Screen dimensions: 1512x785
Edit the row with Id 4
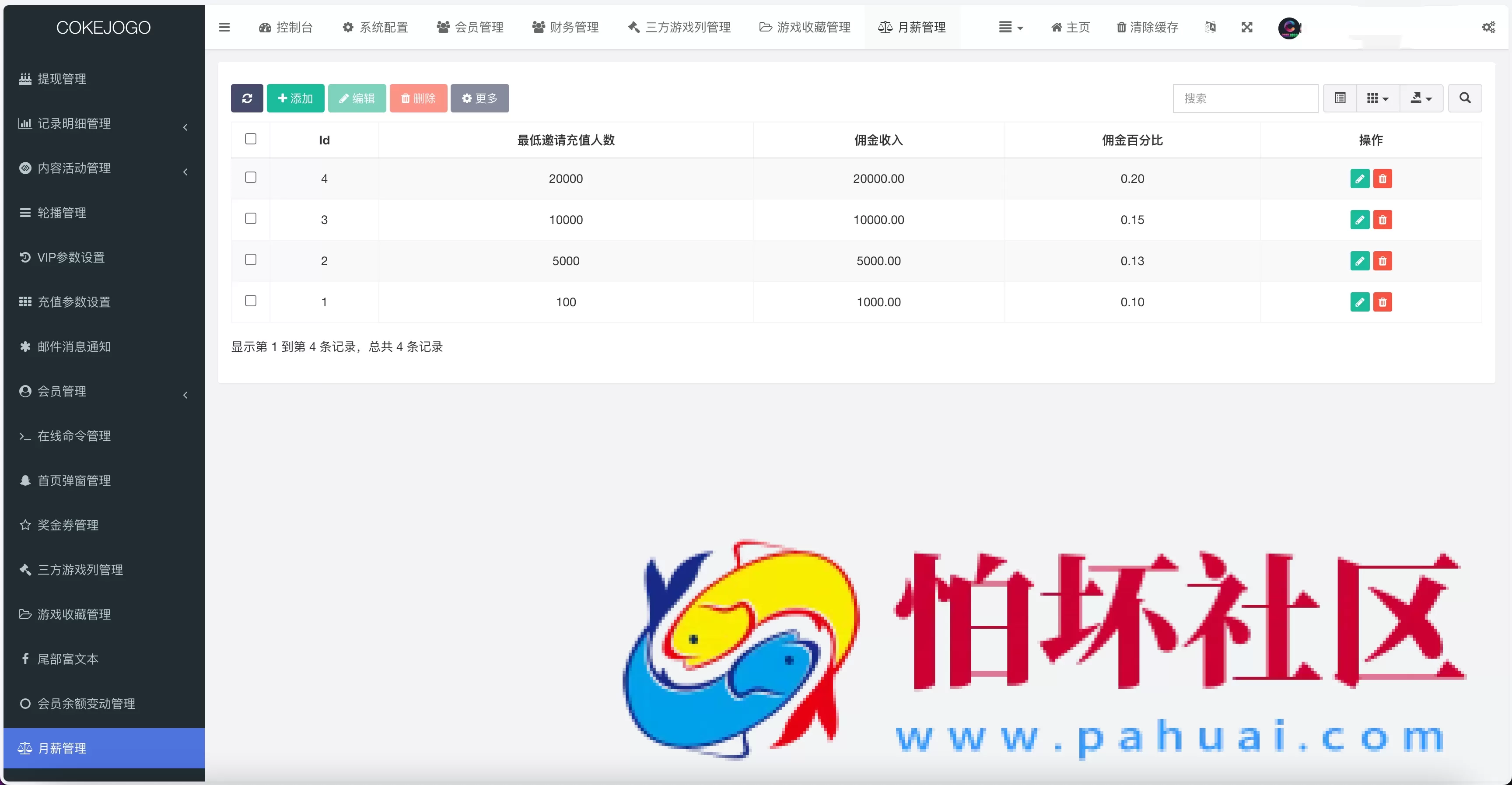pos(1360,179)
